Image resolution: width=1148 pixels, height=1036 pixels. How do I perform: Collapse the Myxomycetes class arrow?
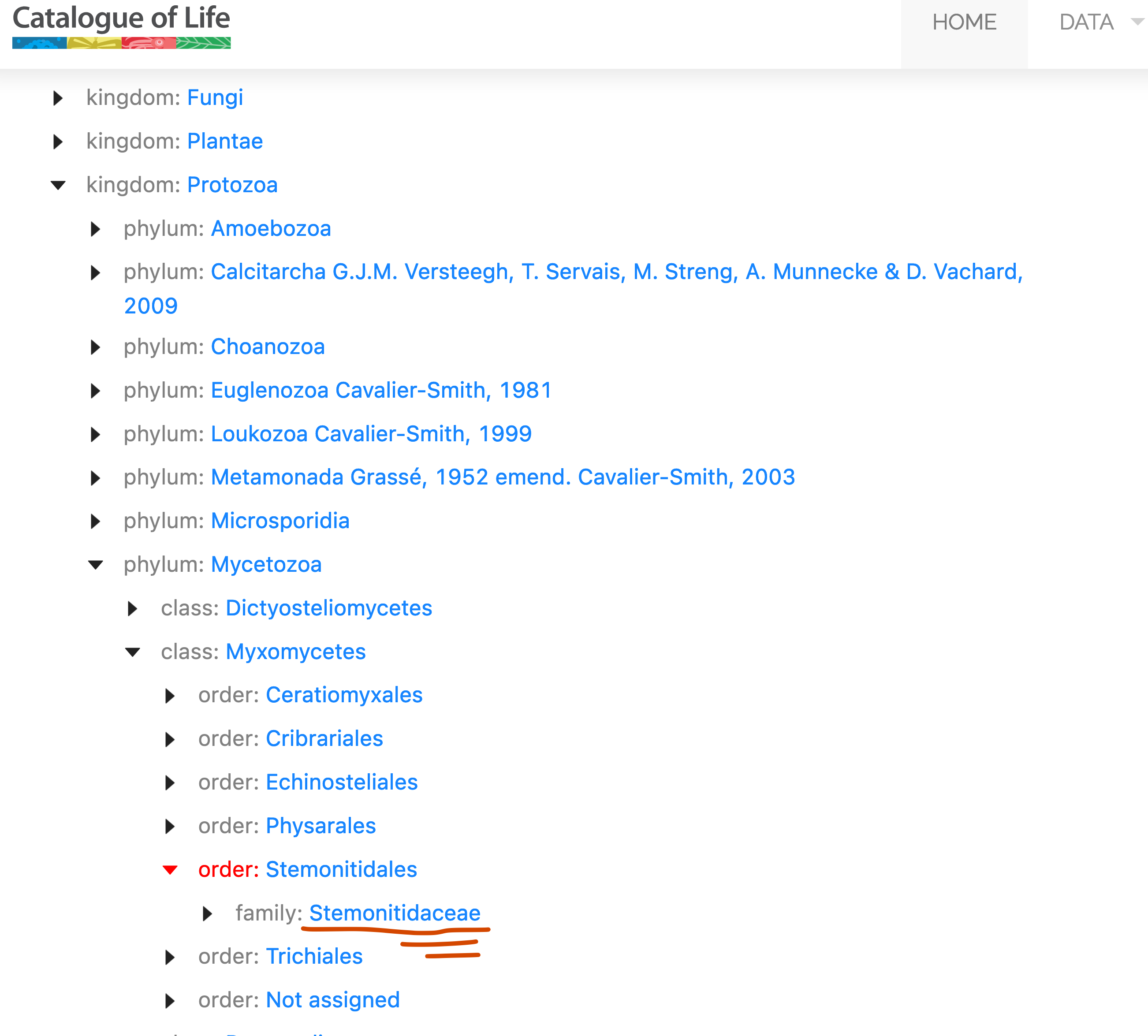pyautogui.click(x=132, y=652)
